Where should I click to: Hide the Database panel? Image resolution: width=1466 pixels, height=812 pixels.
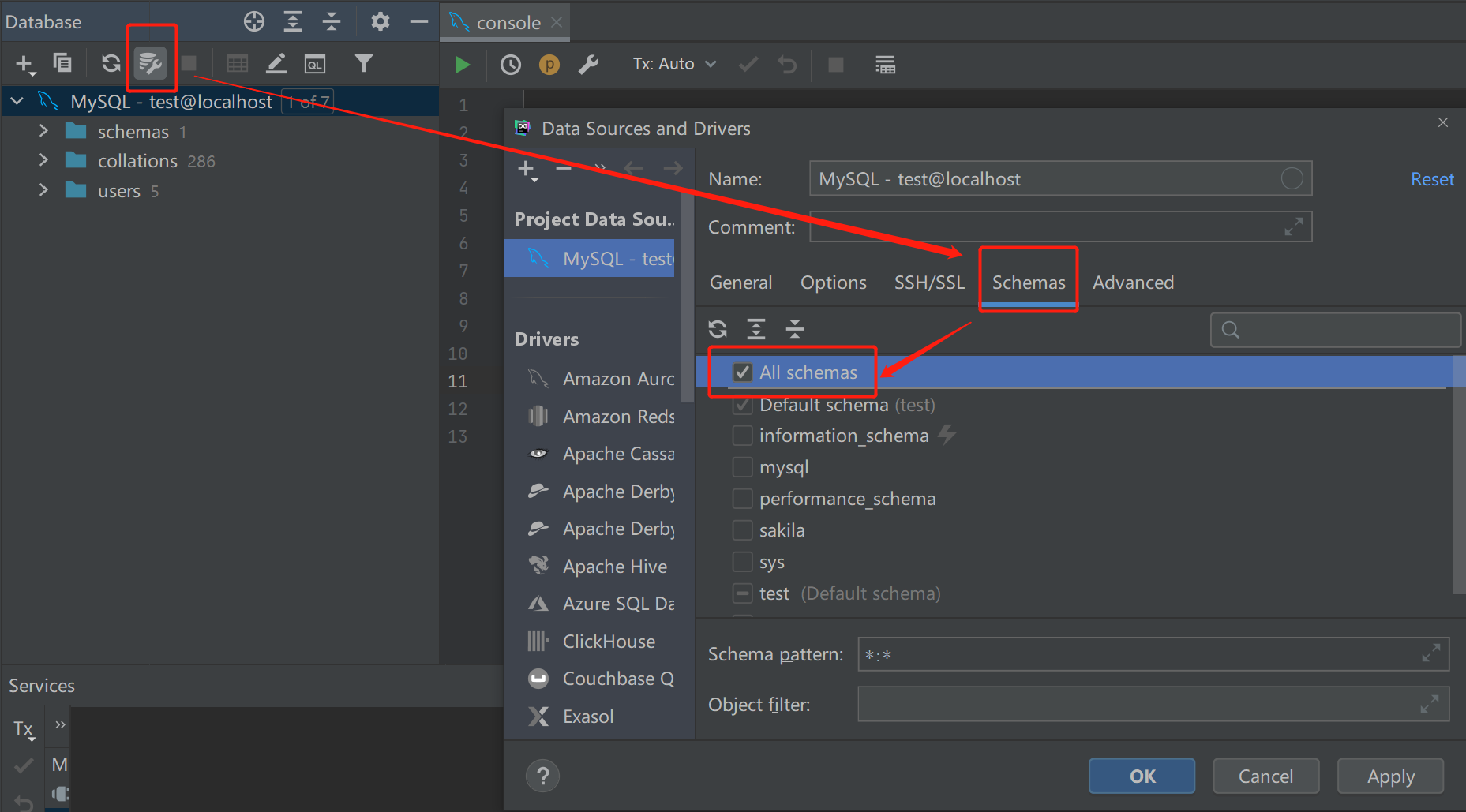(419, 21)
